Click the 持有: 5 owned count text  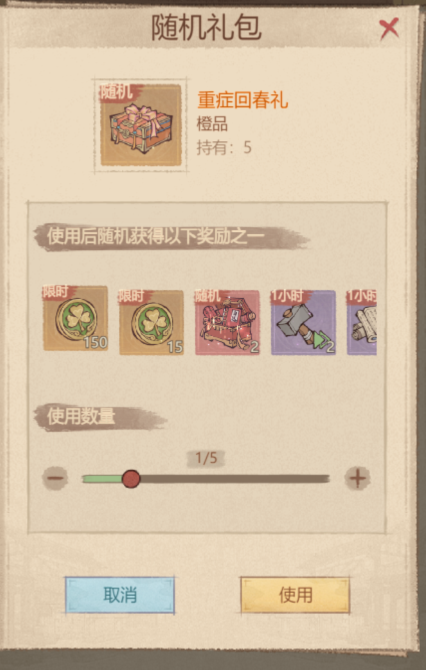[224, 147]
